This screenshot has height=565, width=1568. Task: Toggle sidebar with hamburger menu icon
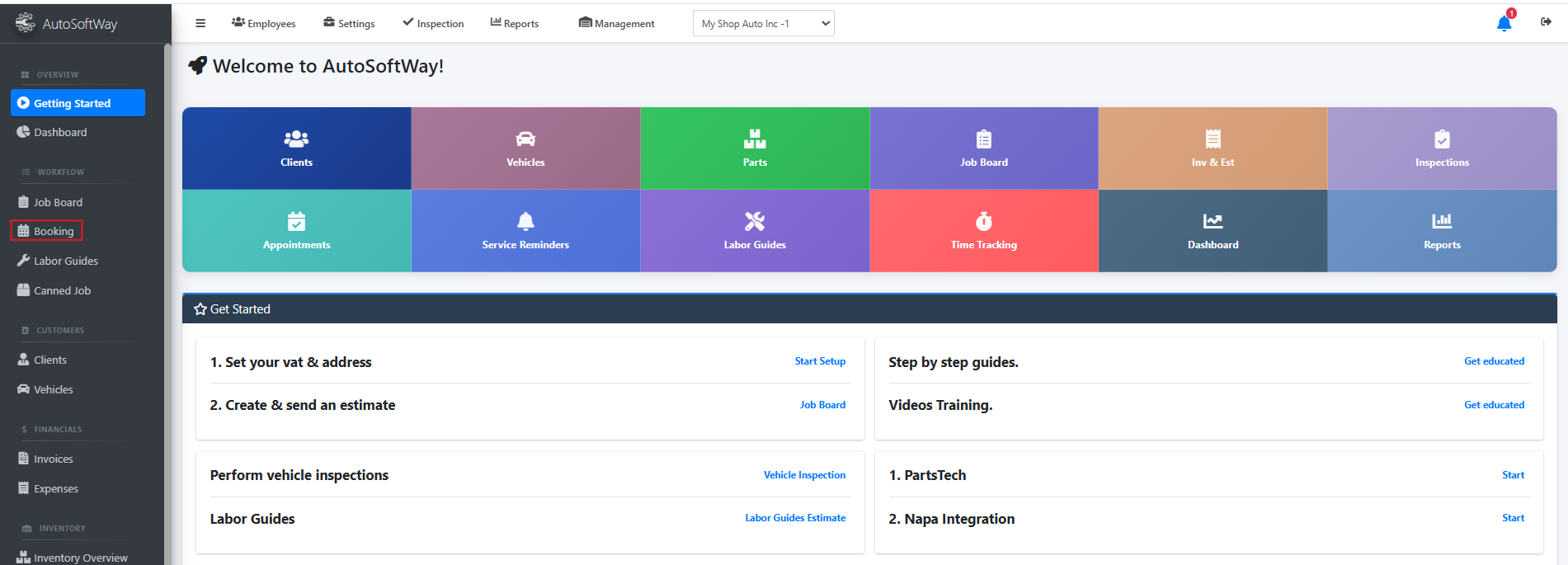[200, 23]
